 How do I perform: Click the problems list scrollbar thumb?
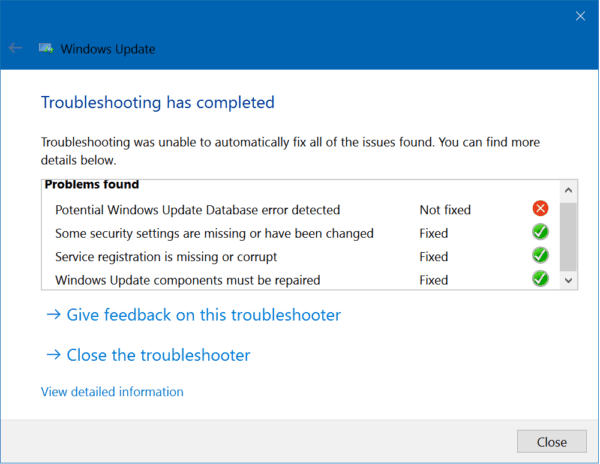pyautogui.click(x=568, y=237)
